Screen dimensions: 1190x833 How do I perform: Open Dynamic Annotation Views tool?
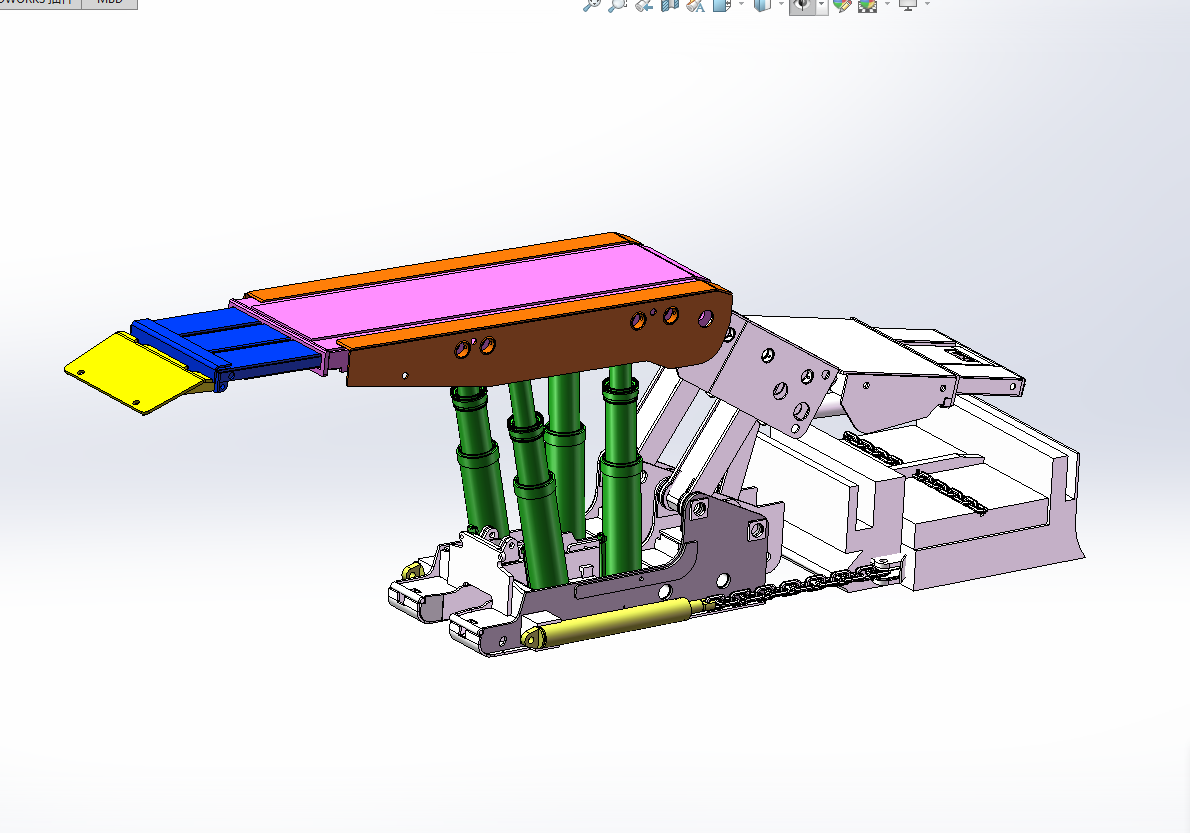tap(694, 5)
